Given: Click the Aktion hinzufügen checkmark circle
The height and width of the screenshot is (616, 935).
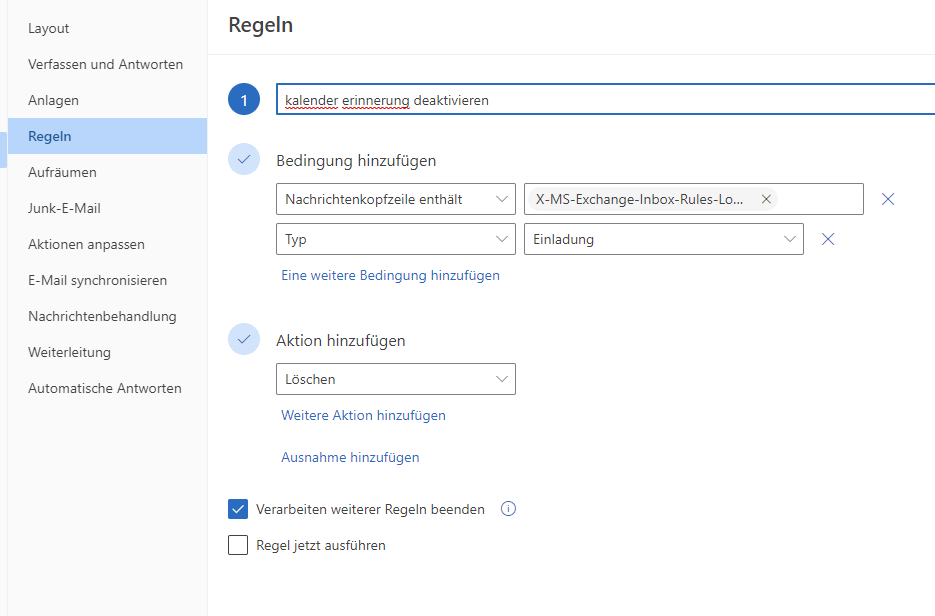Looking at the screenshot, I should point(244,340).
